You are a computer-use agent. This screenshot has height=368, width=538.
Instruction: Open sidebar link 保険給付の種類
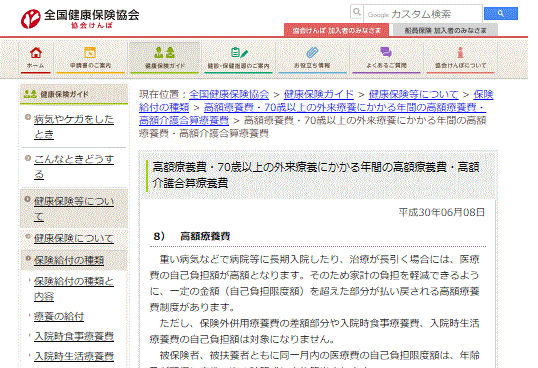69,260
